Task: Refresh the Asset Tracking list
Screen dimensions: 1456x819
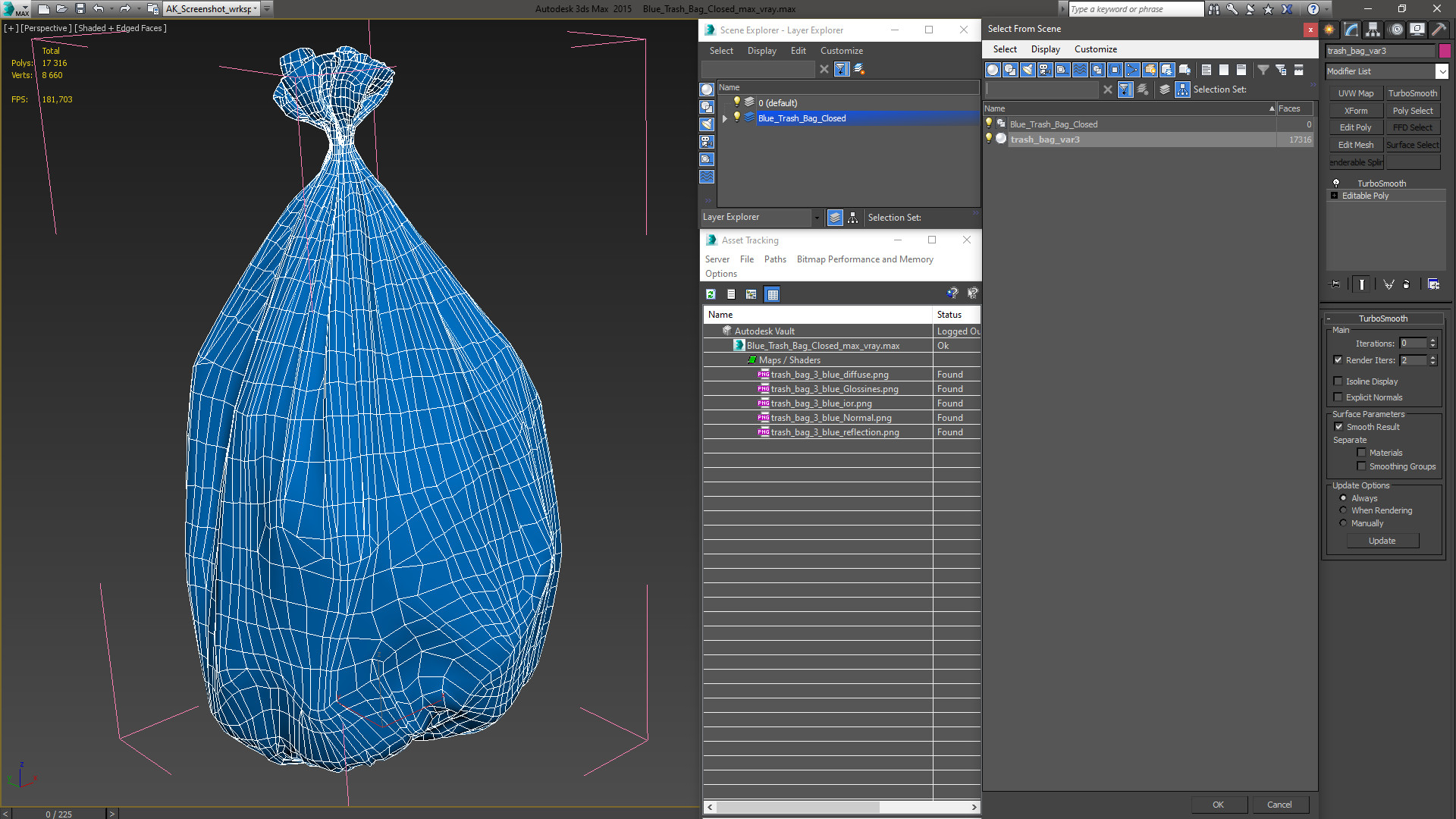Action: (x=711, y=294)
